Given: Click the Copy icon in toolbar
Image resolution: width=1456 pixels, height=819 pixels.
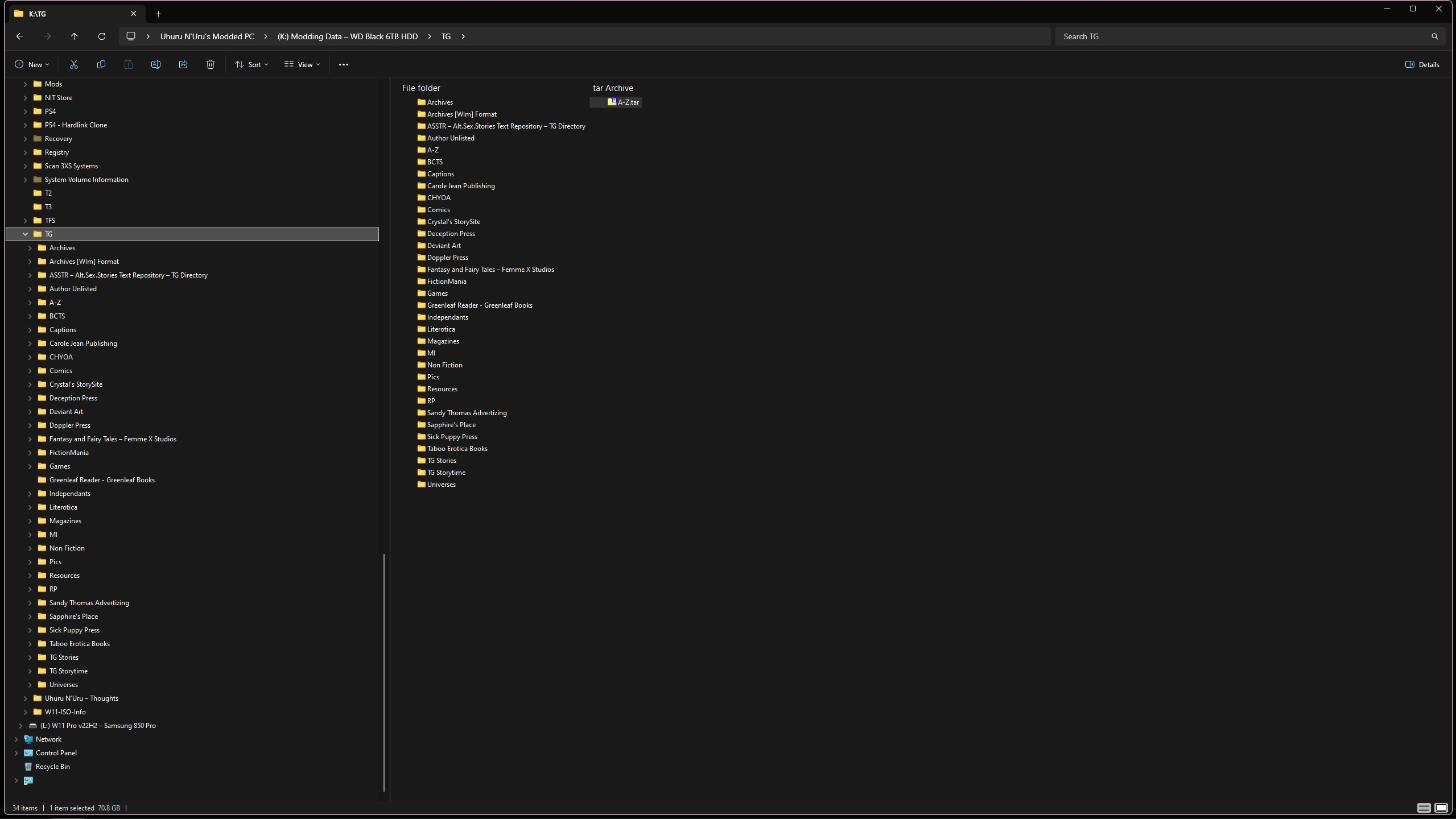Looking at the screenshot, I should (101, 65).
